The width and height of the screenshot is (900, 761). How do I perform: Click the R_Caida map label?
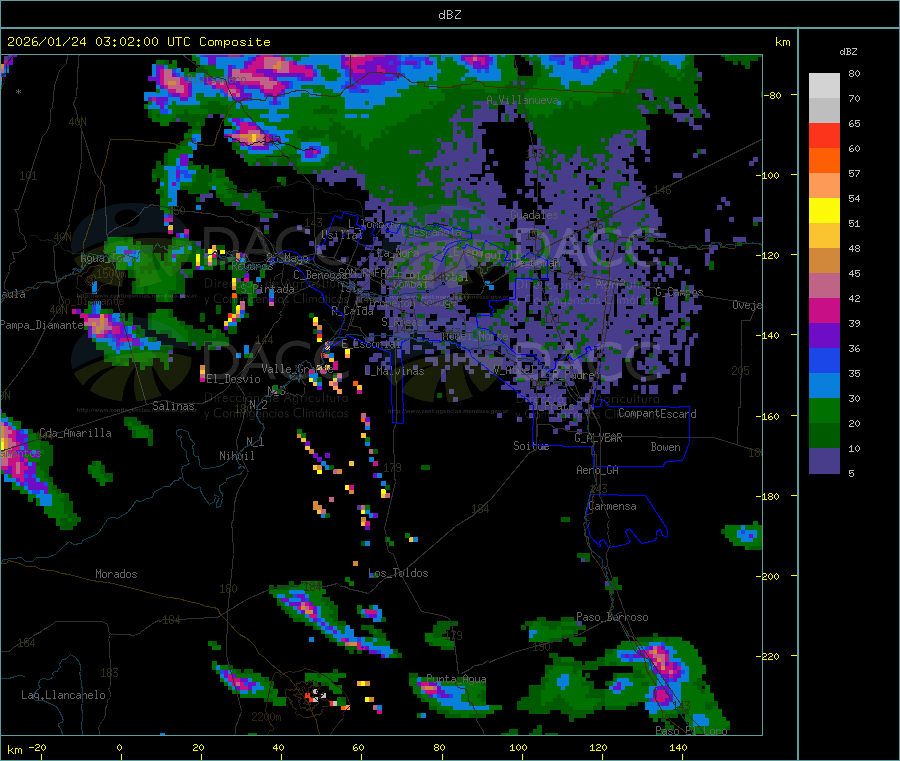click(352, 311)
